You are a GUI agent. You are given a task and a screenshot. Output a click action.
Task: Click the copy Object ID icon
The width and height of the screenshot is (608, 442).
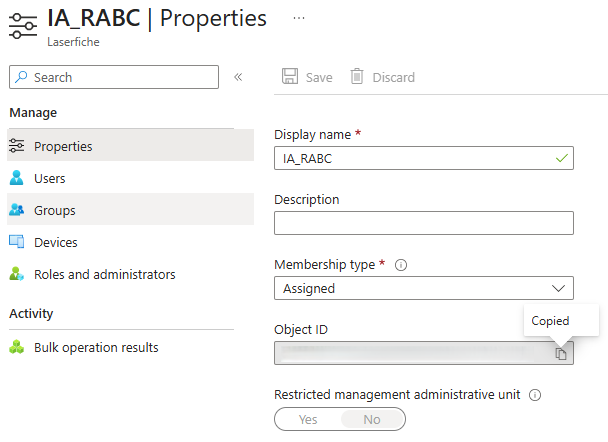click(561, 353)
